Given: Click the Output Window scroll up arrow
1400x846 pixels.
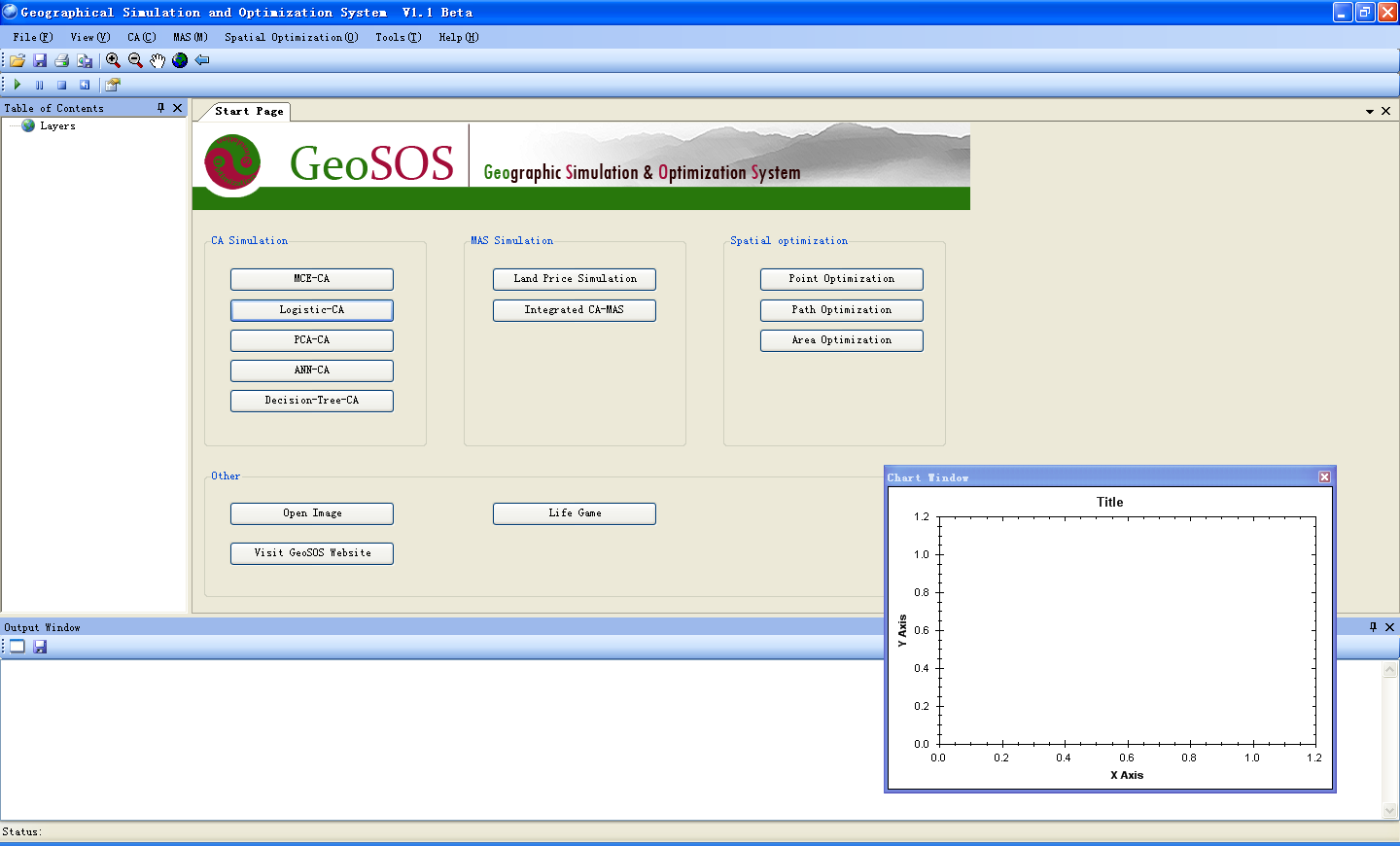Looking at the screenshot, I should 1390,669.
